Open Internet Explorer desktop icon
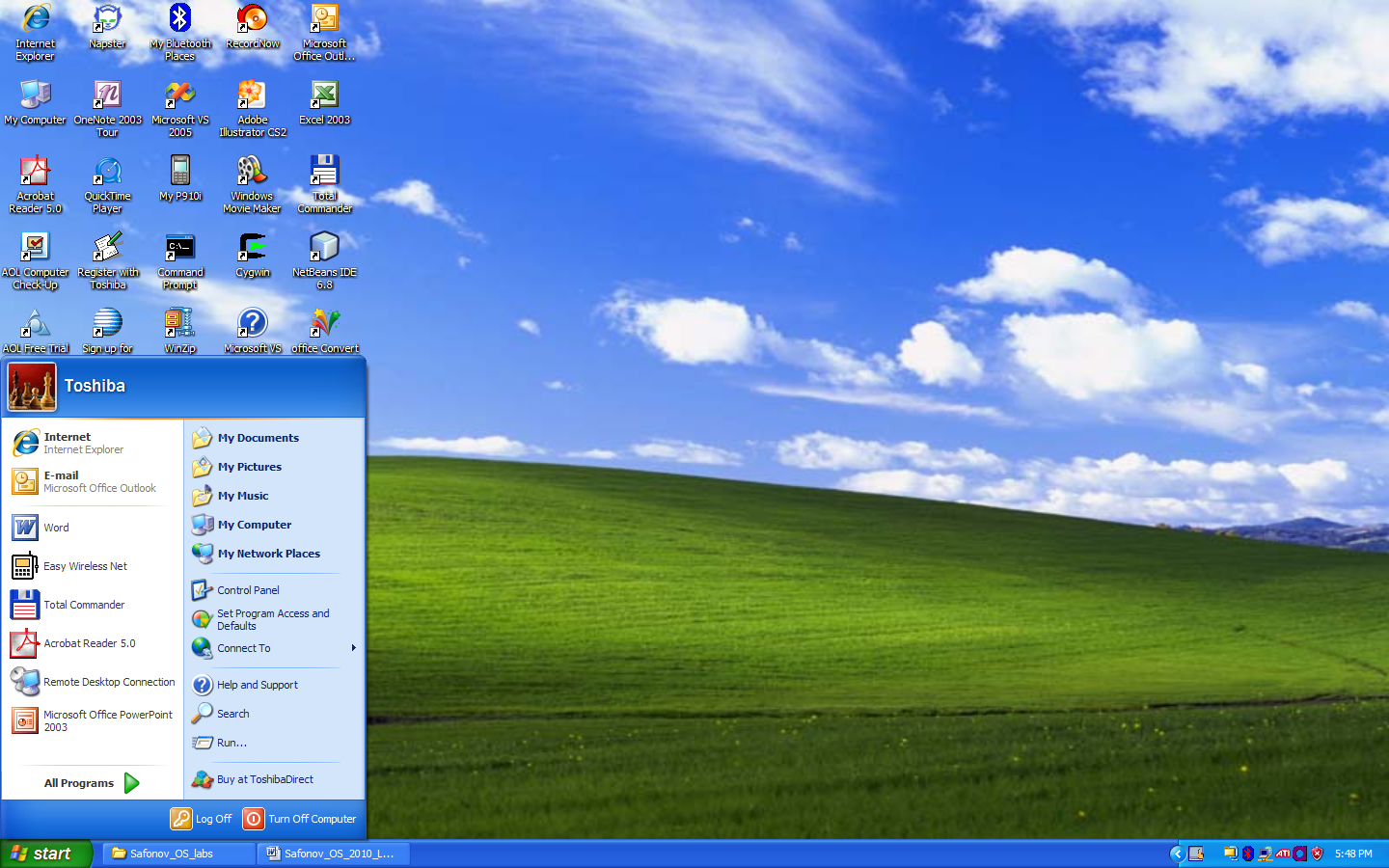Viewport: 1389px width, 868px height. 35,31
